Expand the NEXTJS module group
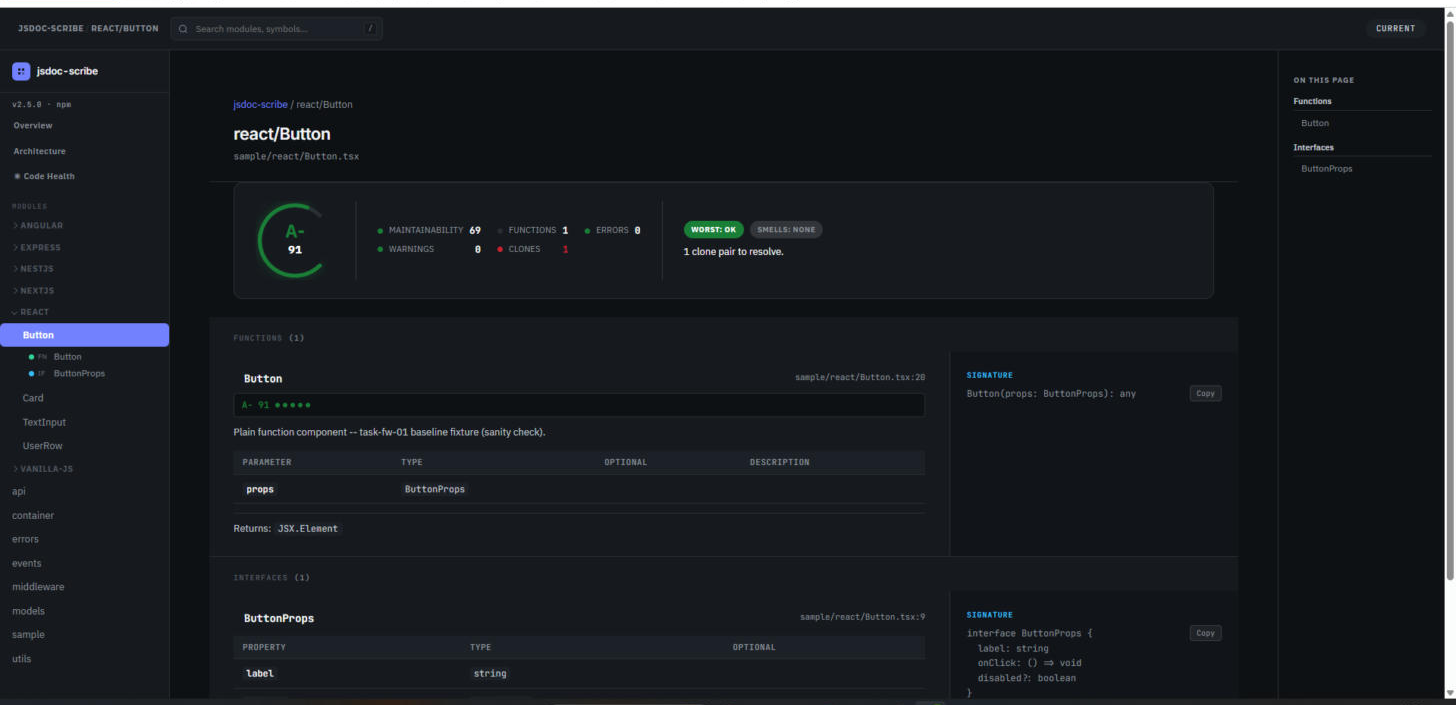 (33, 291)
